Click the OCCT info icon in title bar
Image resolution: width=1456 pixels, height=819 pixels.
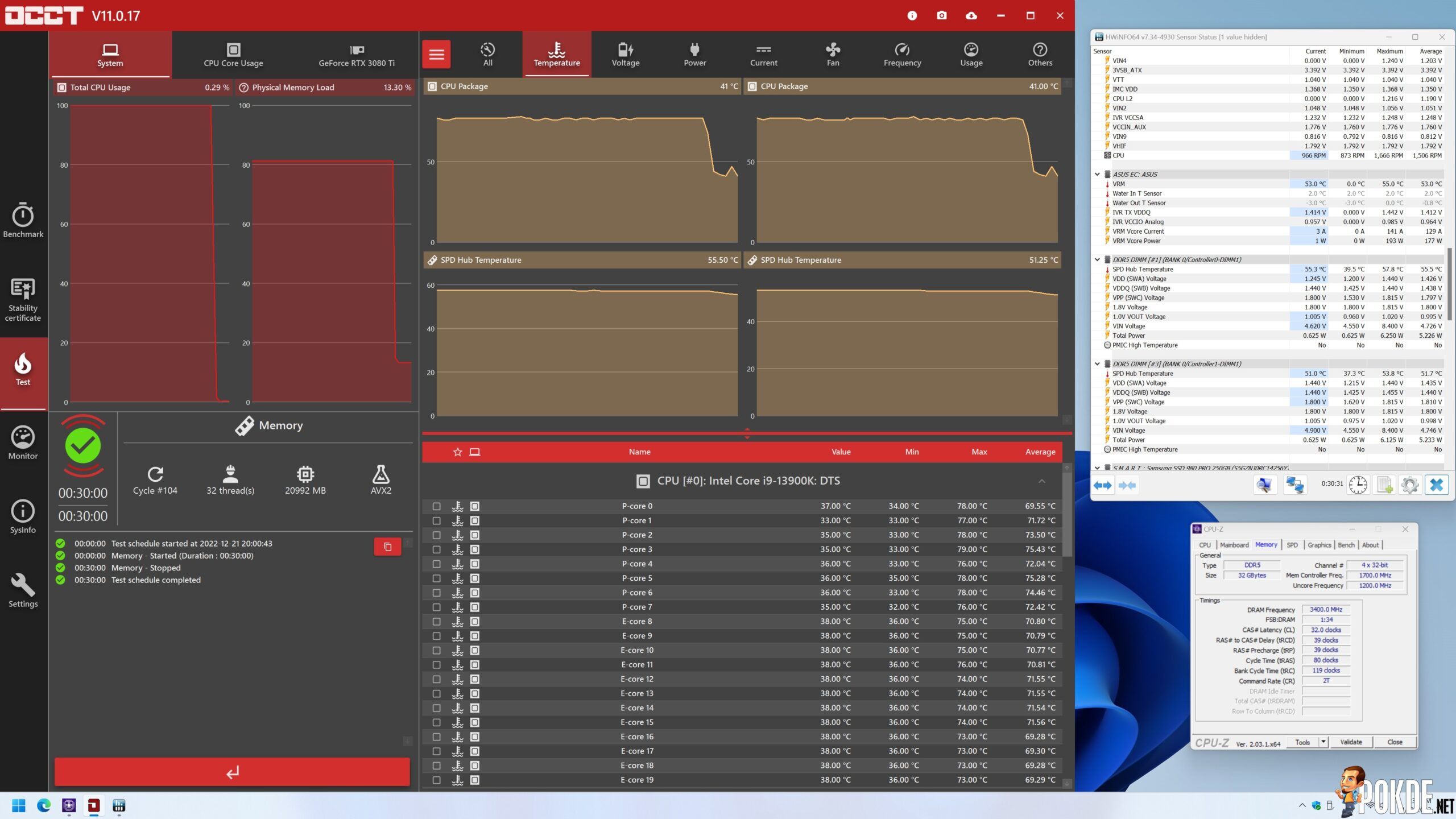[x=912, y=15]
